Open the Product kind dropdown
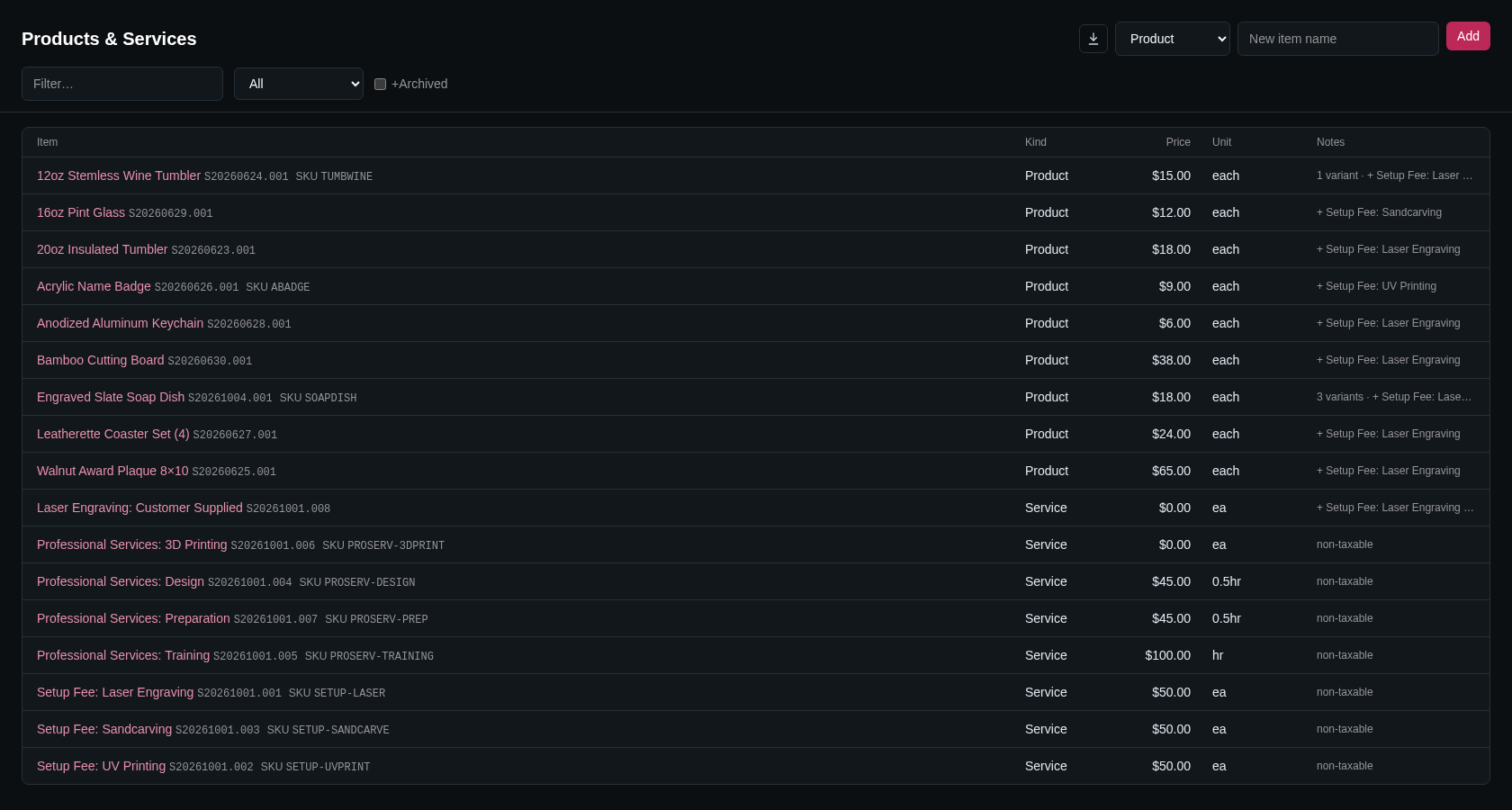Viewport: 1512px width, 810px height. (1173, 39)
